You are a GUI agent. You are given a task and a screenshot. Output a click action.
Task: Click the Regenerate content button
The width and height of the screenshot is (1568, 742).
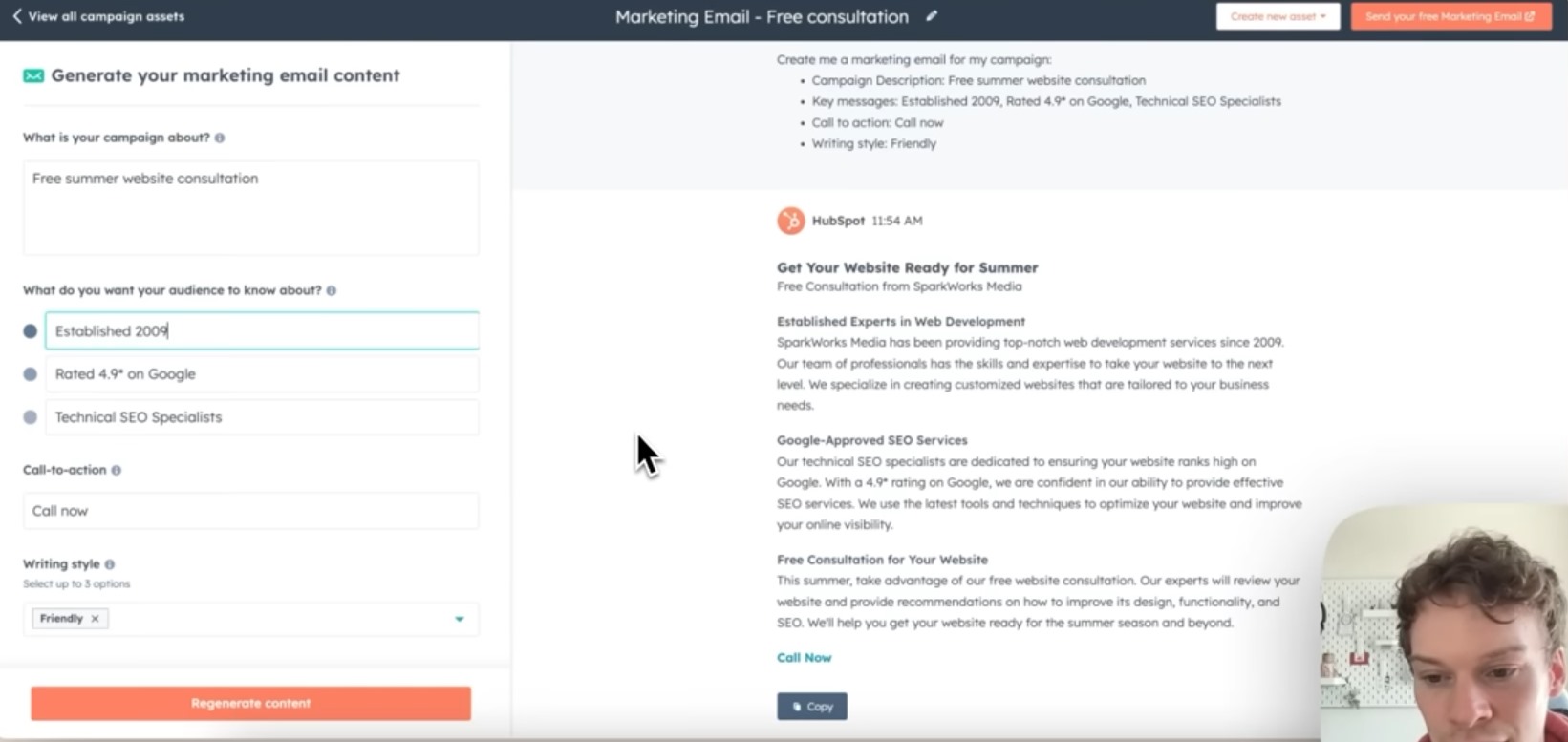250,703
